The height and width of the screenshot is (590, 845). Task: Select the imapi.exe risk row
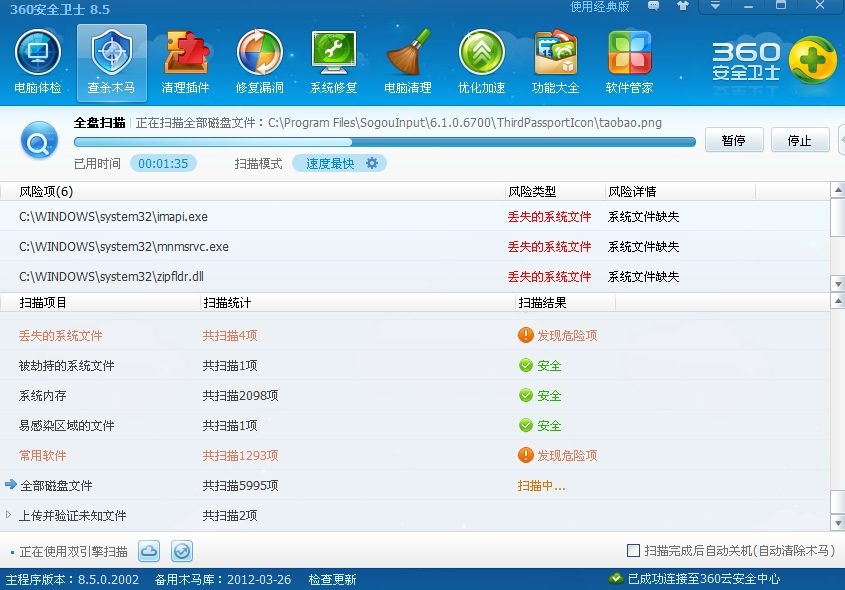pyautogui.click(x=415, y=217)
